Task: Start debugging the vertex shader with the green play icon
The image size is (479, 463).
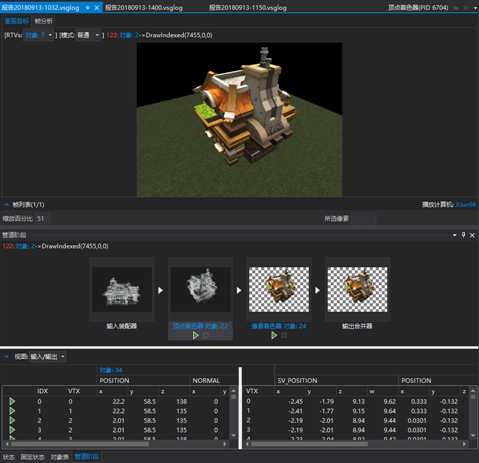Action: coord(196,335)
